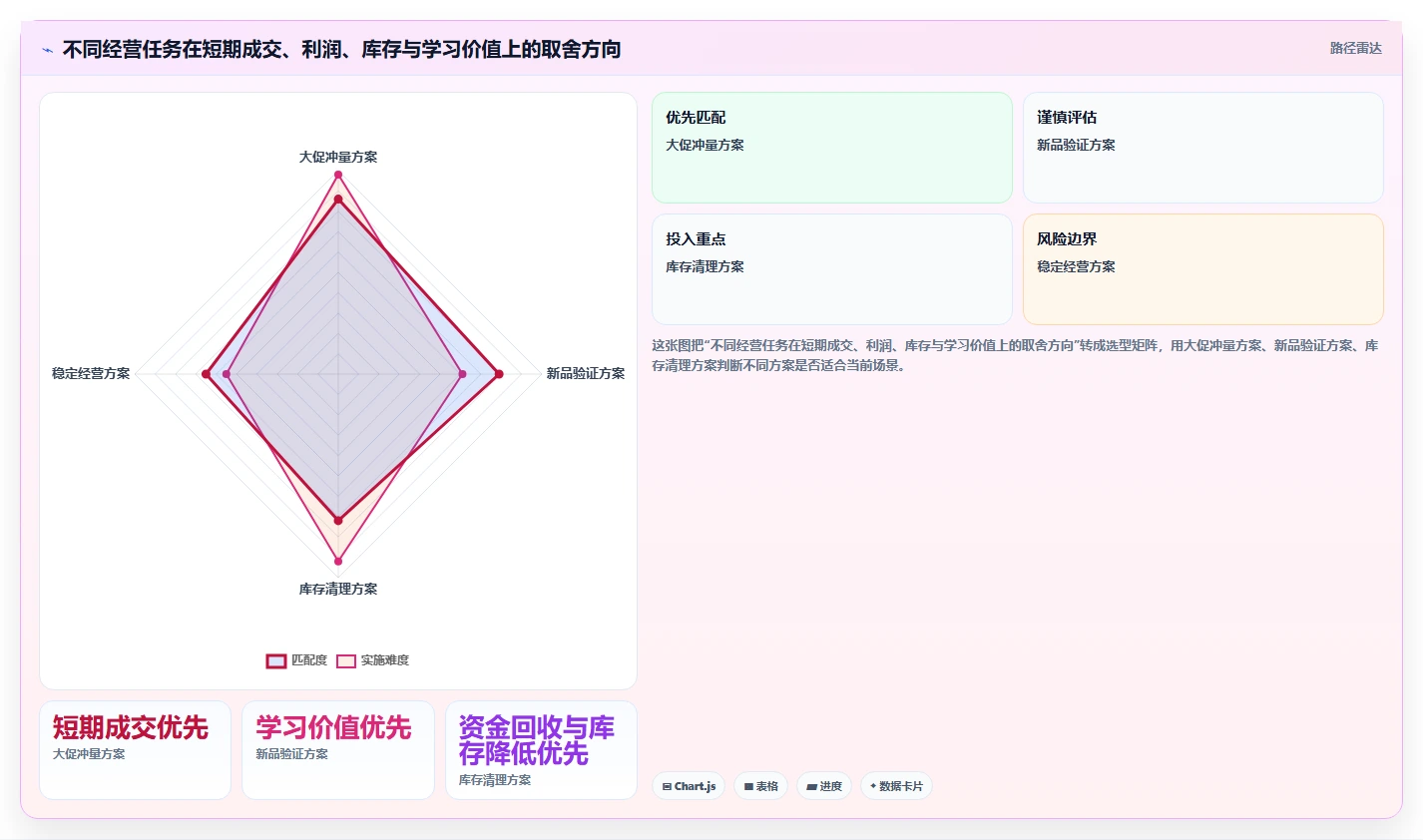Screen dimensions: 1423x840
Task: Click the 数据卡片 tag icon
Action: [x=873, y=786]
